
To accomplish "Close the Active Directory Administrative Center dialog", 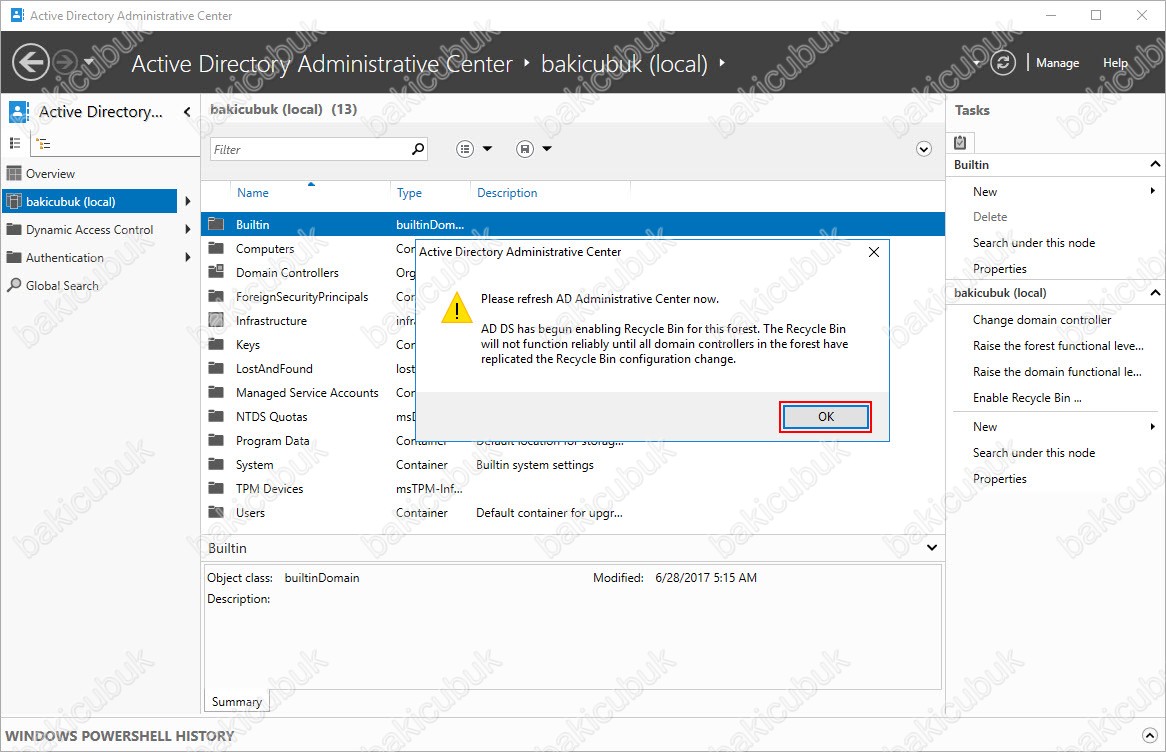I will click(874, 252).
